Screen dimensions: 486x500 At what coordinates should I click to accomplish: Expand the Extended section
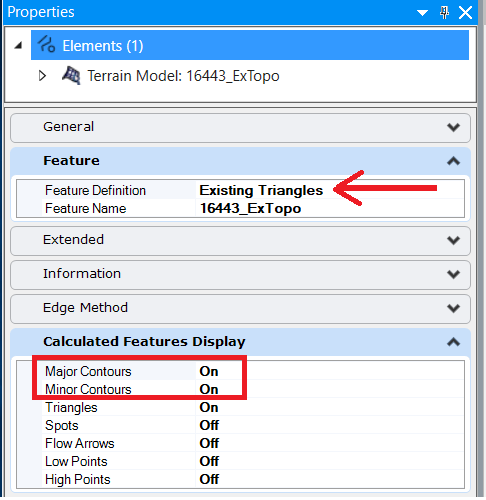tap(453, 240)
